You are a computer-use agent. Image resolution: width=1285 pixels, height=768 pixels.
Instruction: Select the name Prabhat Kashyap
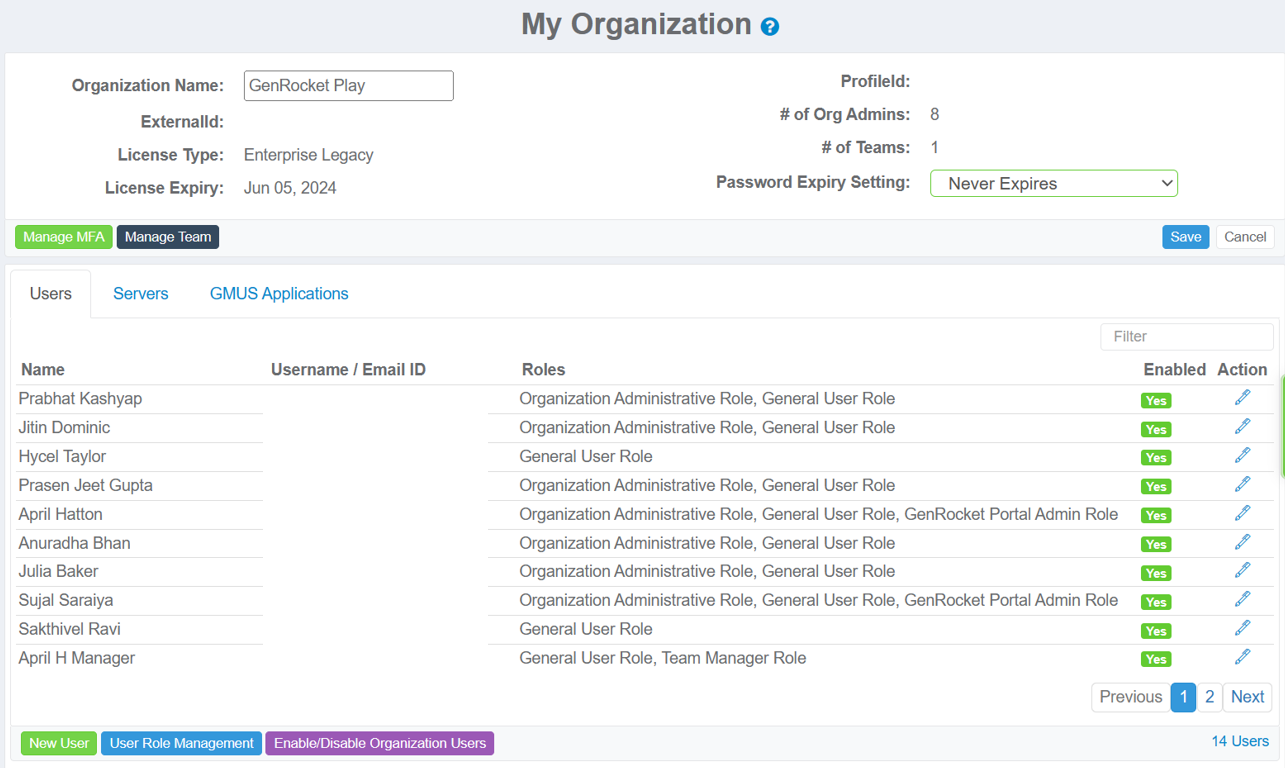pyautogui.click(x=80, y=399)
